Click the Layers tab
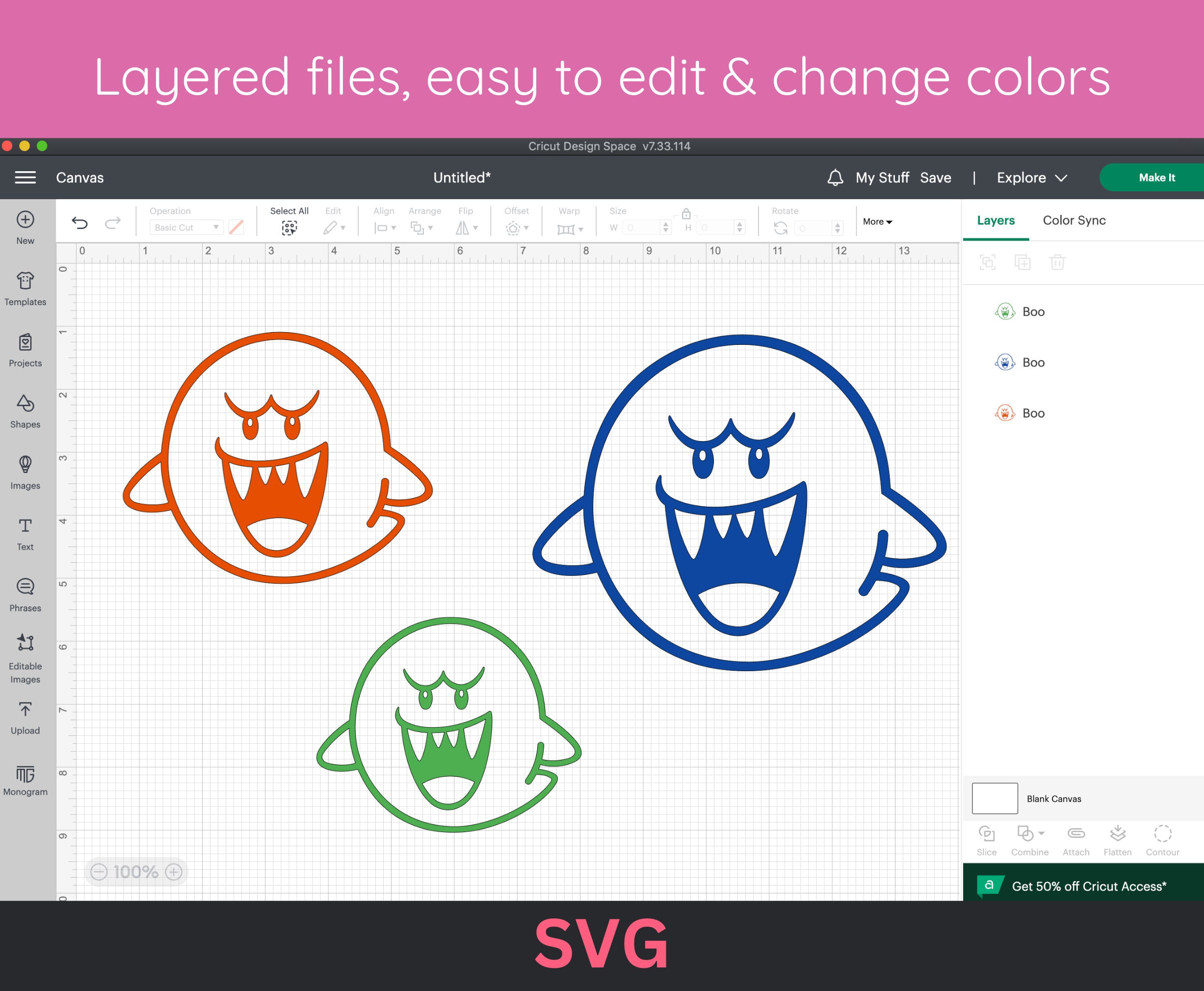Screen dimensions: 1204x991 (995, 220)
